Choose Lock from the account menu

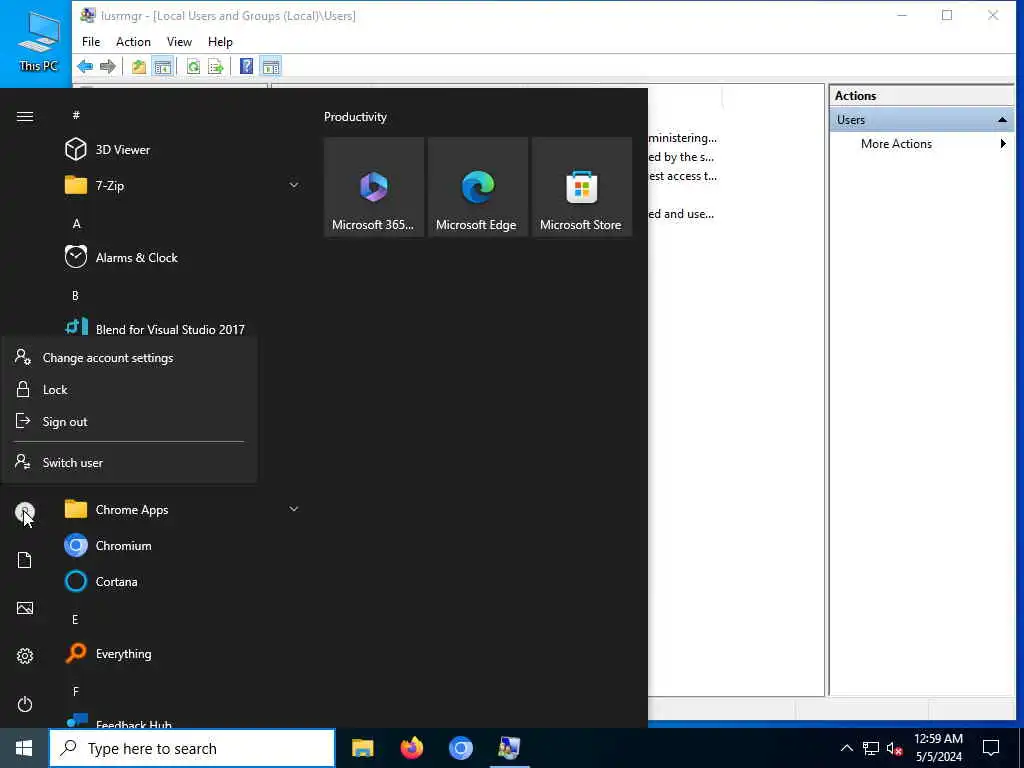pos(129,390)
